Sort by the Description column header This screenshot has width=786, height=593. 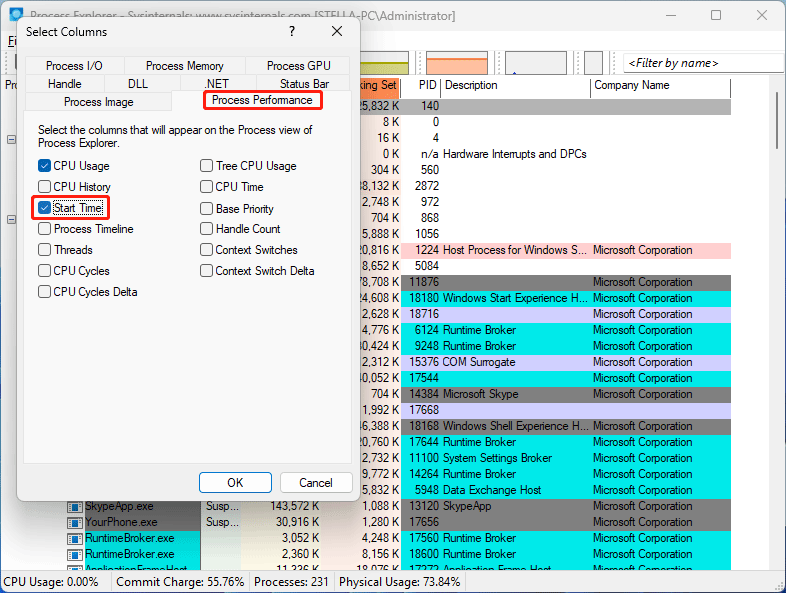click(516, 86)
